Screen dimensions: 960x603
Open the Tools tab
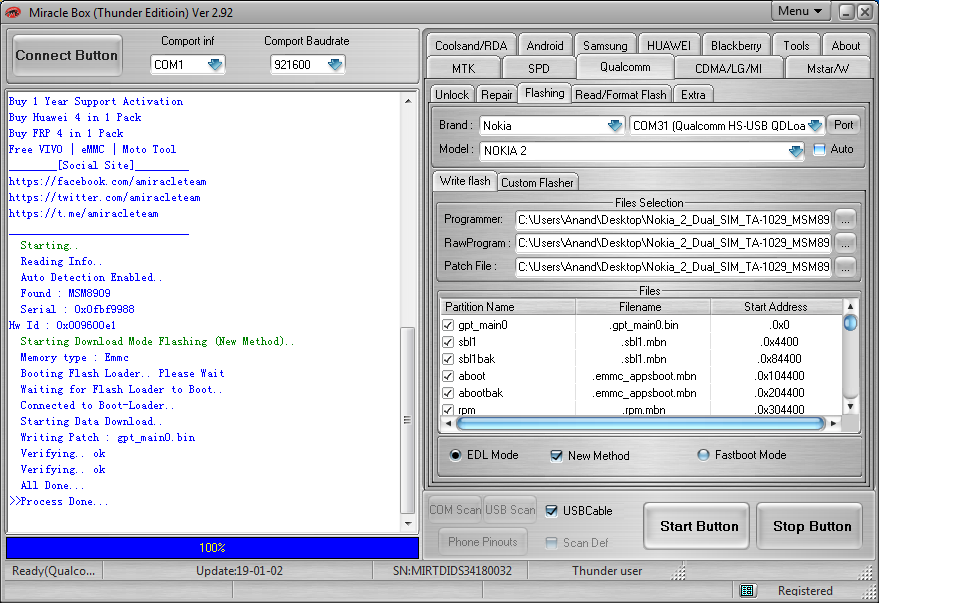point(796,45)
